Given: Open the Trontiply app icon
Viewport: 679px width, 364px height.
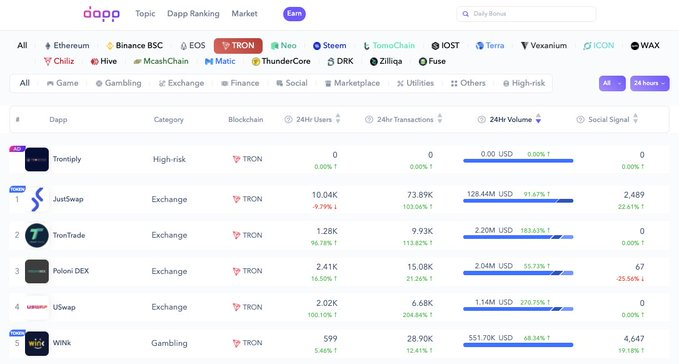Looking at the screenshot, I should (x=37, y=159).
